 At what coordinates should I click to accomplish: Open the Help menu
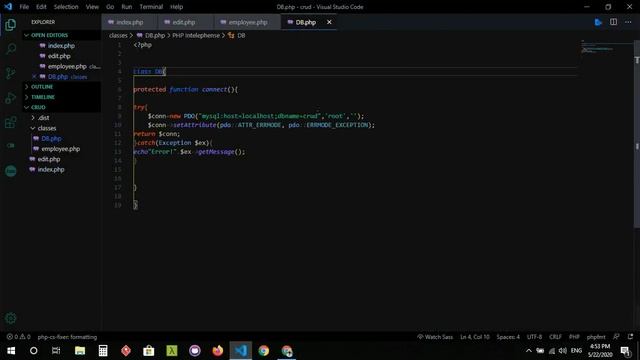click(x=176, y=7)
